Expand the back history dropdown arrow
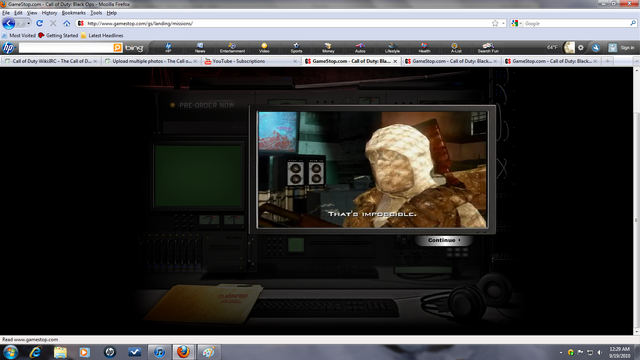This screenshot has width=640, height=360. (28, 23)
